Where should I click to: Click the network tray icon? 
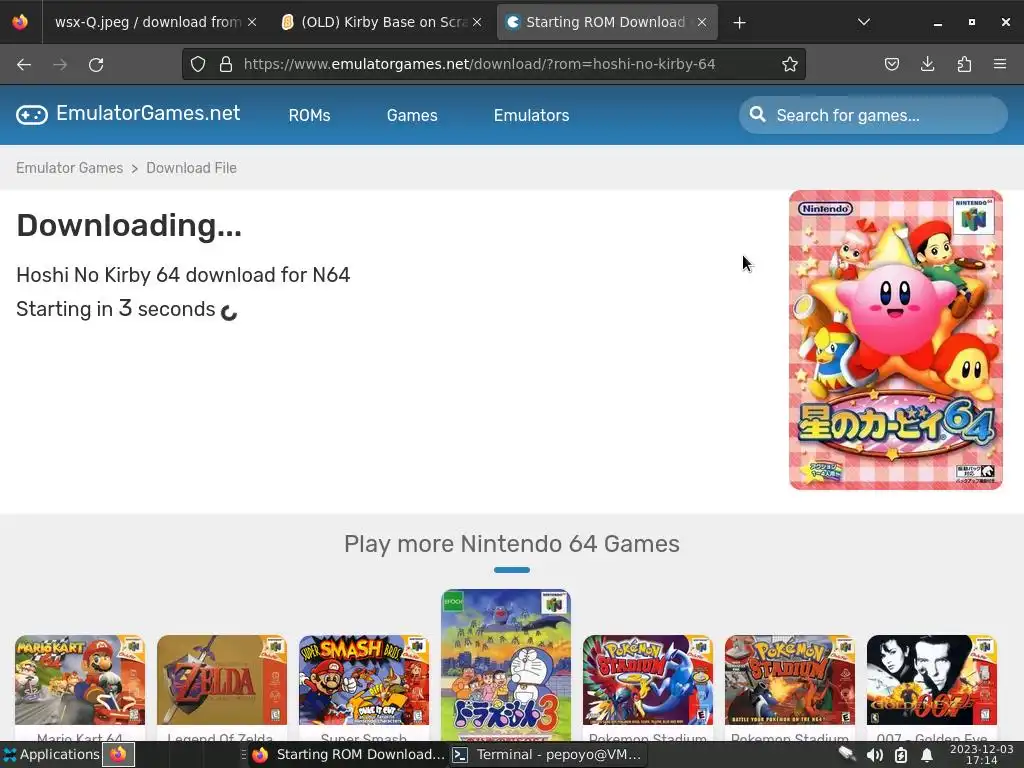click(847, 755)
